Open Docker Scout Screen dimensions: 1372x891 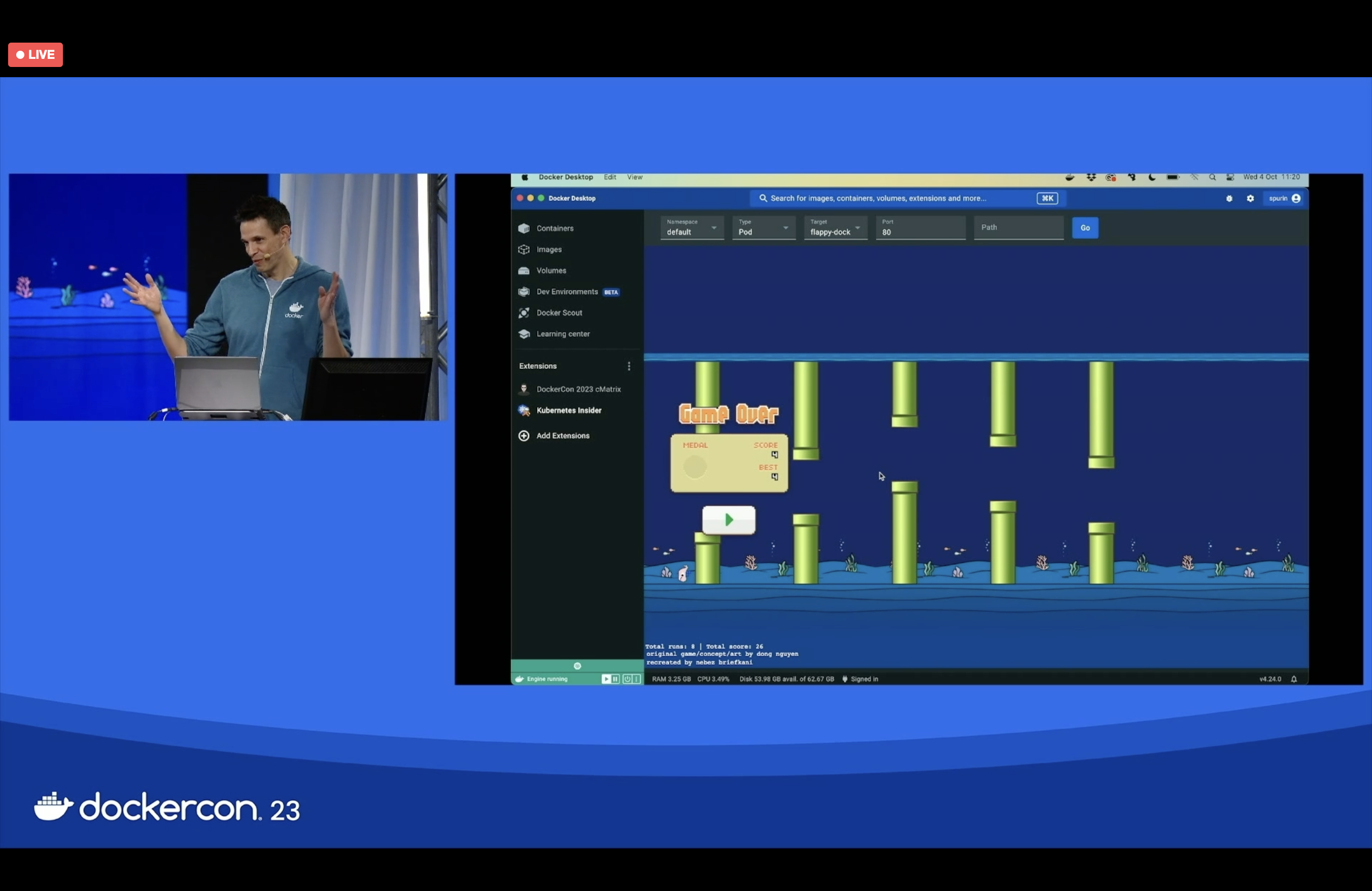pyautogui.click(x=577, y=313)
